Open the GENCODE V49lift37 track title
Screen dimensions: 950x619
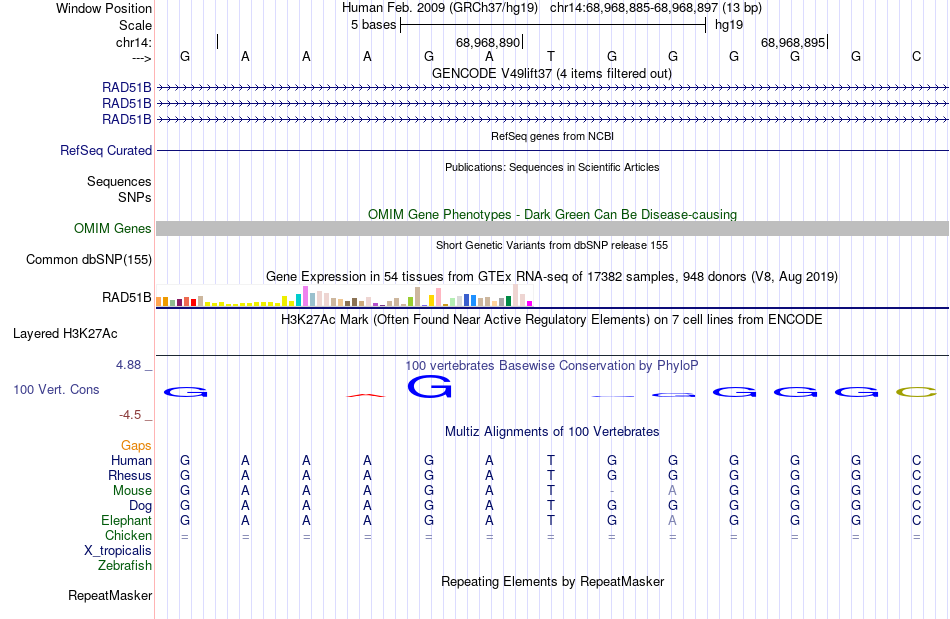tap(551, 73)
